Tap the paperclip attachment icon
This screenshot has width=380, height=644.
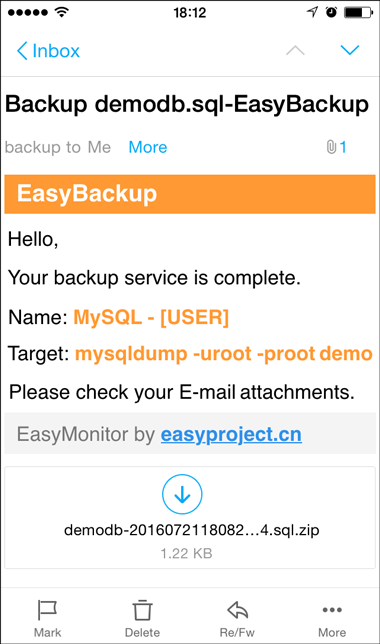click(x=331, y=147)
